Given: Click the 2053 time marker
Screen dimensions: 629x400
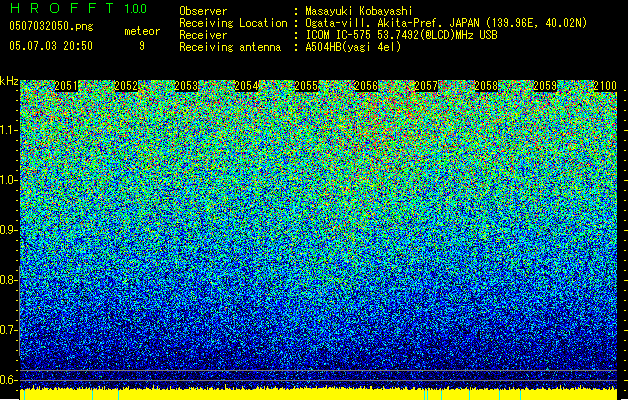Looking at the screenshot, I should tap(186, 86).
